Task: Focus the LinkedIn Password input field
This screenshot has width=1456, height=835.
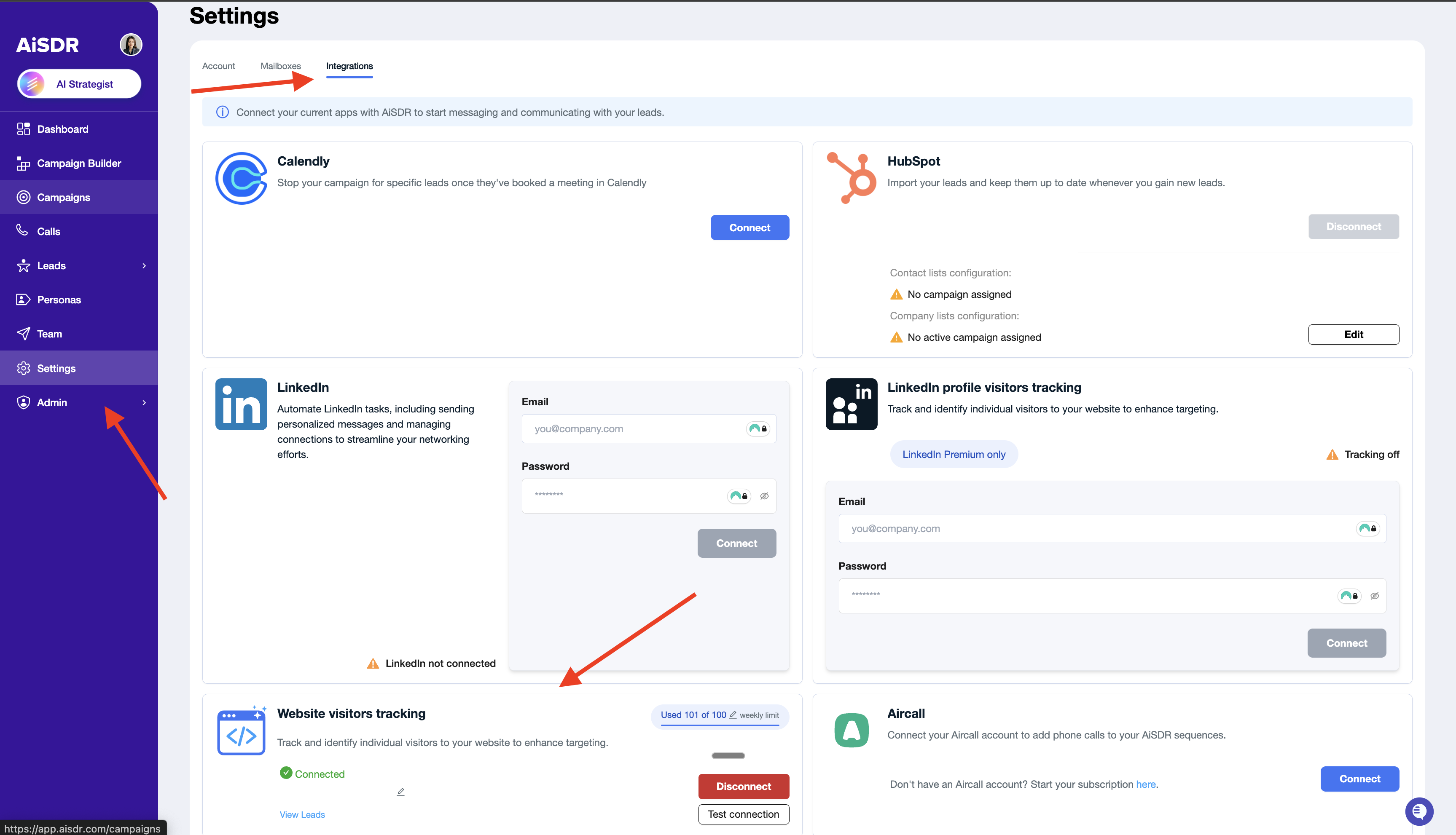Action: [x=649, y=496]
